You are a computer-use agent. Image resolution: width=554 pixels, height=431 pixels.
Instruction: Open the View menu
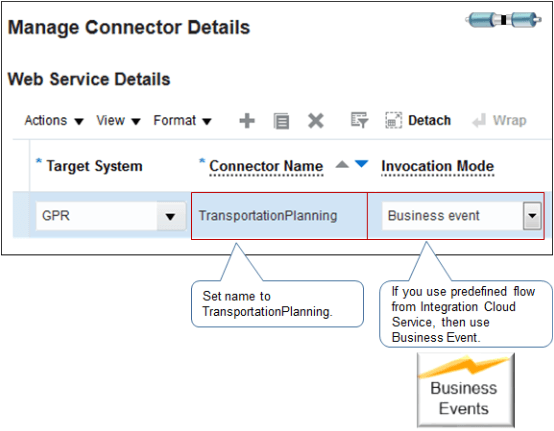tap(118, 121)
